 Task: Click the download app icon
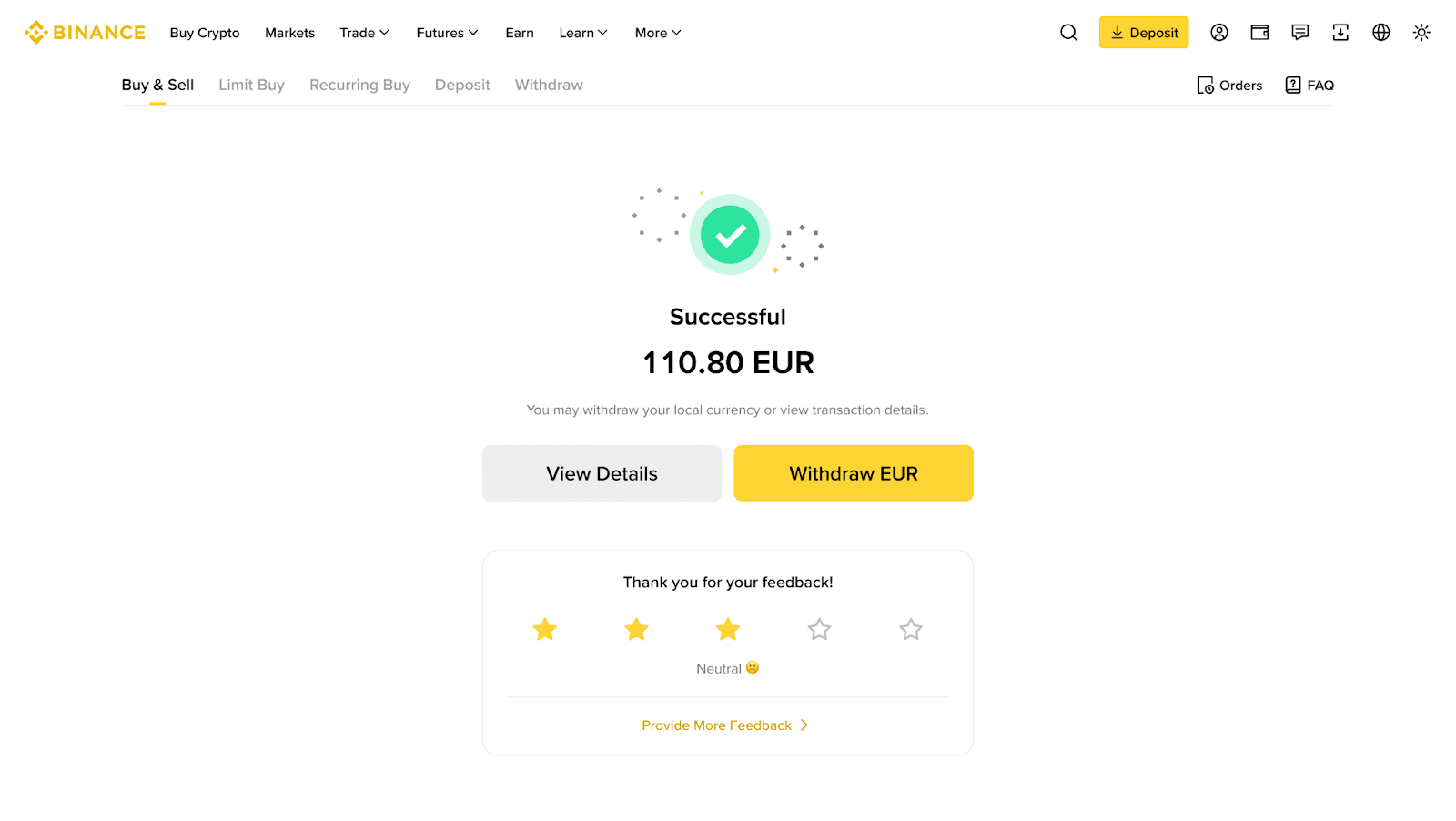click(1340, 33)
